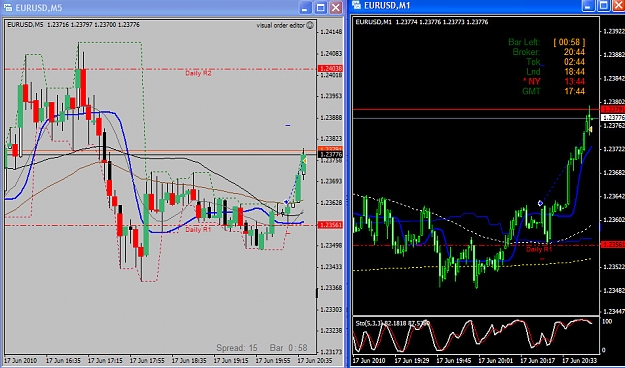The width and height of the screenshot is (625, 368).
Task: Select black 1.23776 current price tag on M5 axis
Action: point(330,155)
